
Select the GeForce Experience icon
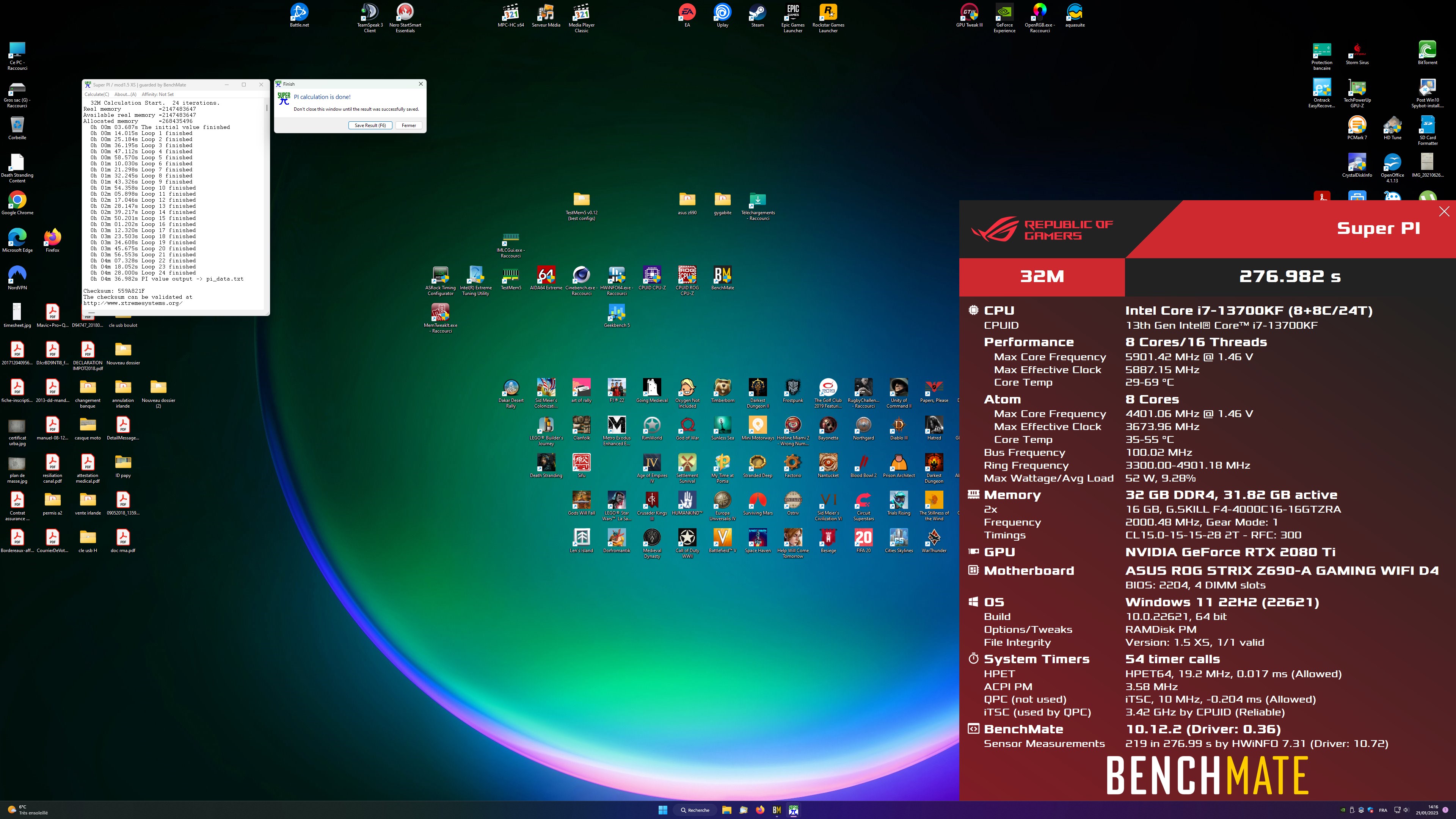pos(1004,18)
